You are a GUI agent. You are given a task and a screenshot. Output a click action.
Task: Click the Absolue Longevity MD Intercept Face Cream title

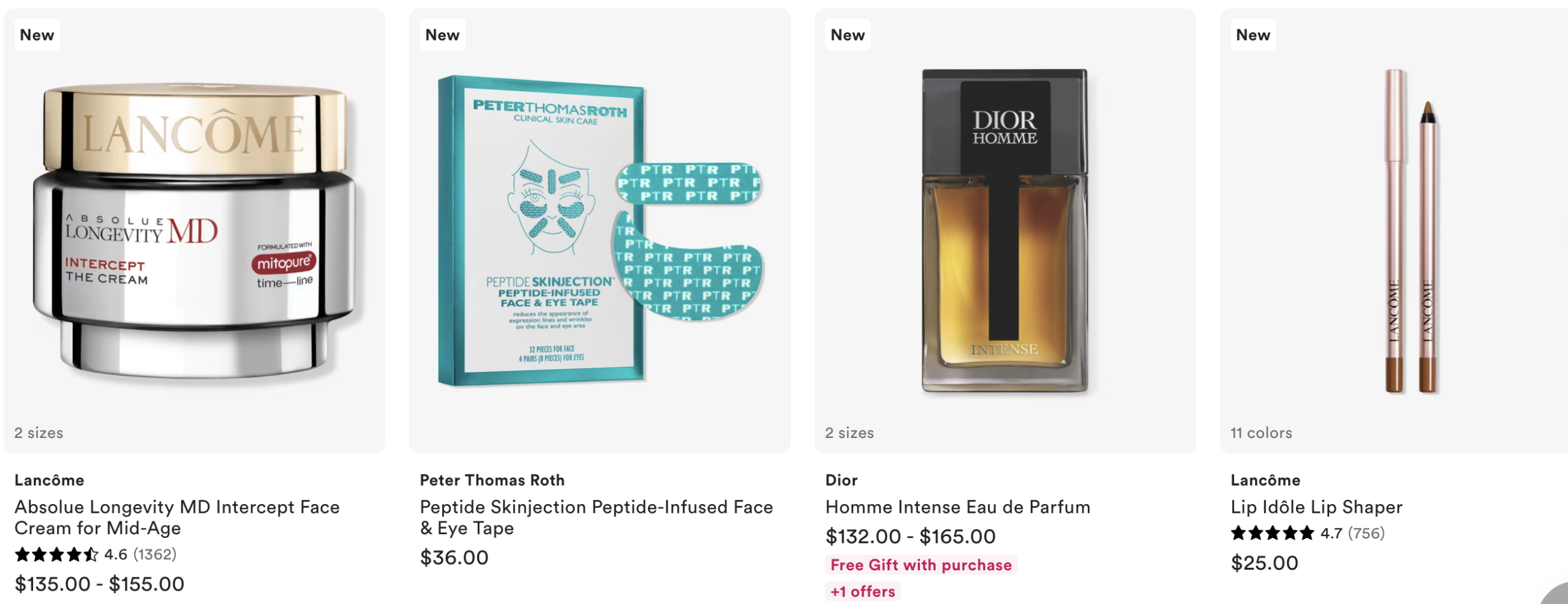pos(177,518)
